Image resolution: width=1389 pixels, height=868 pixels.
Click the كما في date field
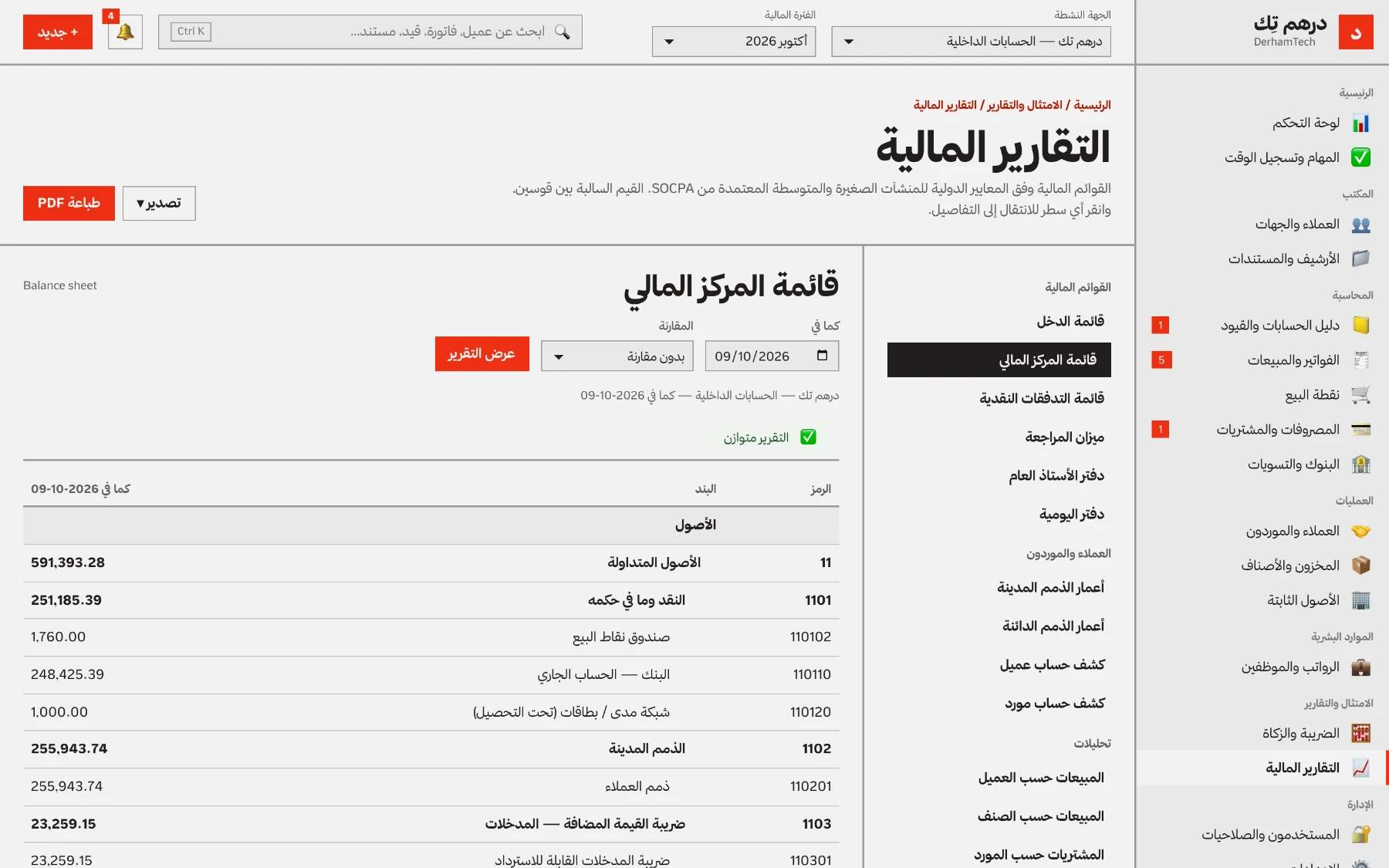click(772, 356)
